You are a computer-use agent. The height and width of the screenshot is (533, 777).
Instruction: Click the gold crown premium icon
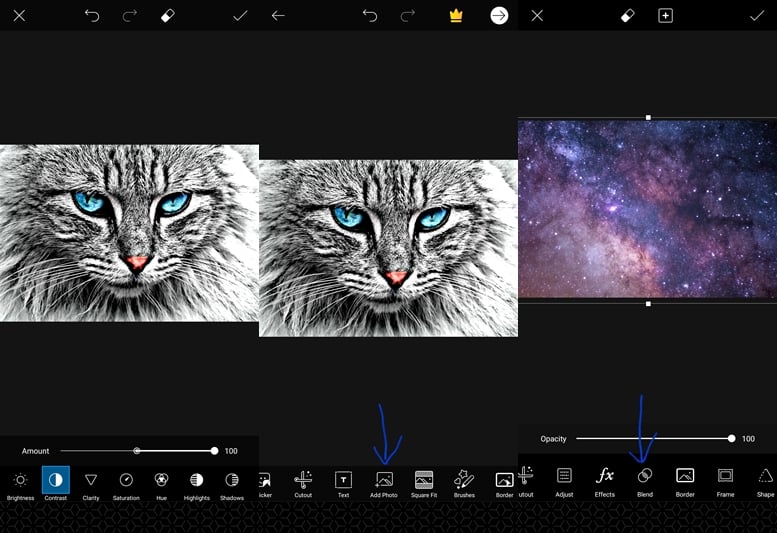pos(456,16)
